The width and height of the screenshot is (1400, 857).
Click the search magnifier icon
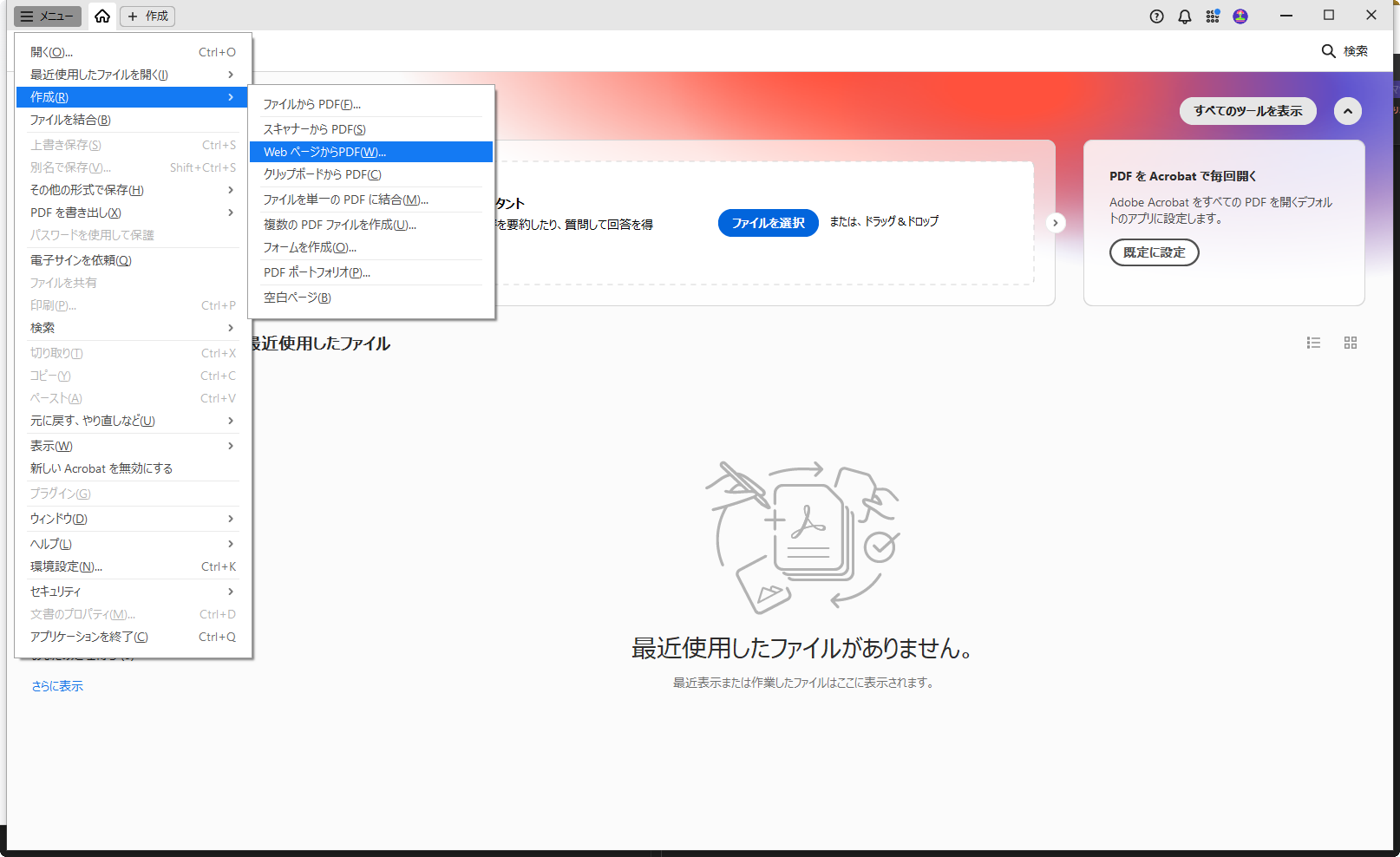1328,51
